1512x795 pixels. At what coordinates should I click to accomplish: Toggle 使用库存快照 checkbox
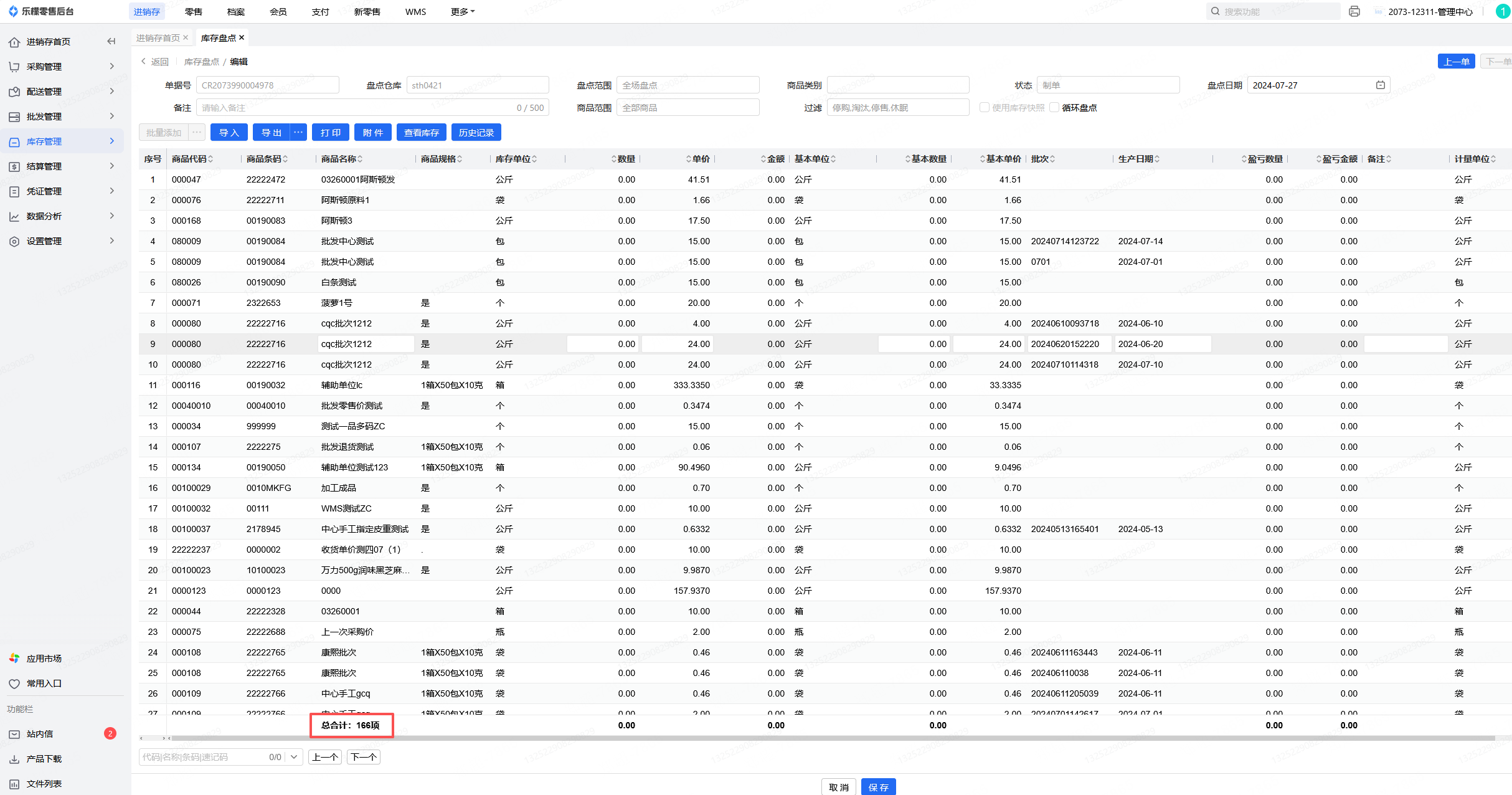coord(985,108)
